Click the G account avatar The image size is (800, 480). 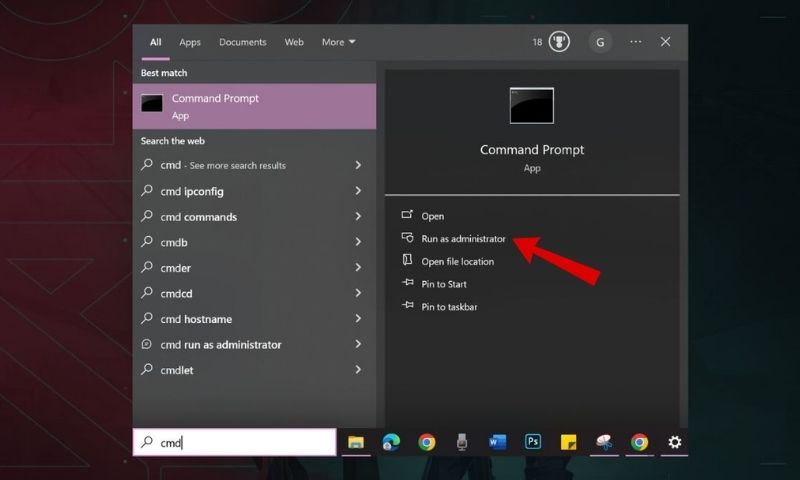coord(600,42)
